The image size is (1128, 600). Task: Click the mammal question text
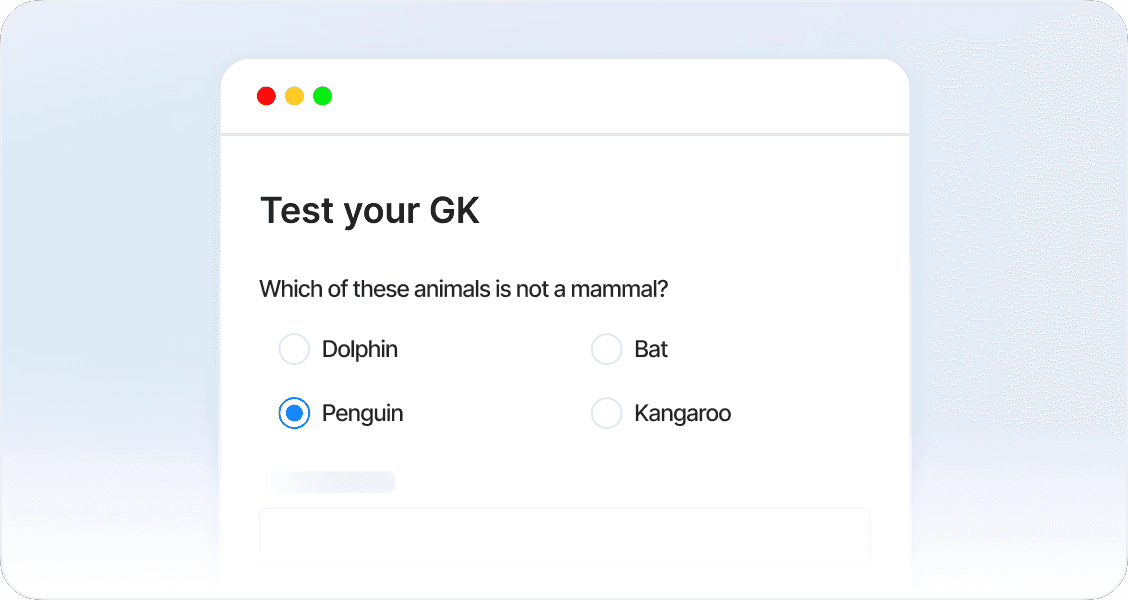[x=463, y=290]
